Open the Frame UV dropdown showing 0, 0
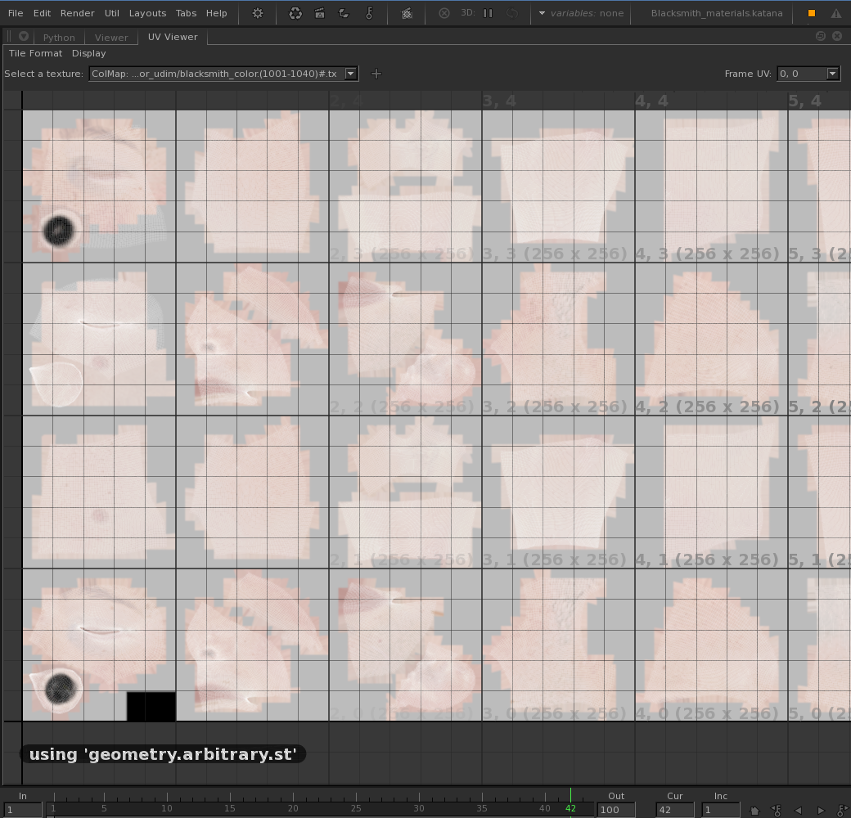 tap(808, 73)
